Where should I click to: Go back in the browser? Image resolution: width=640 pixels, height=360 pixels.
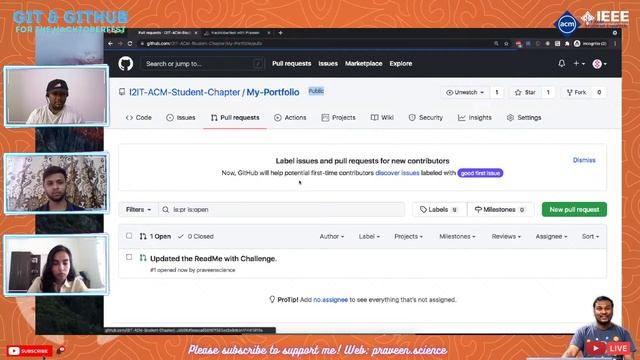[111, 43]
